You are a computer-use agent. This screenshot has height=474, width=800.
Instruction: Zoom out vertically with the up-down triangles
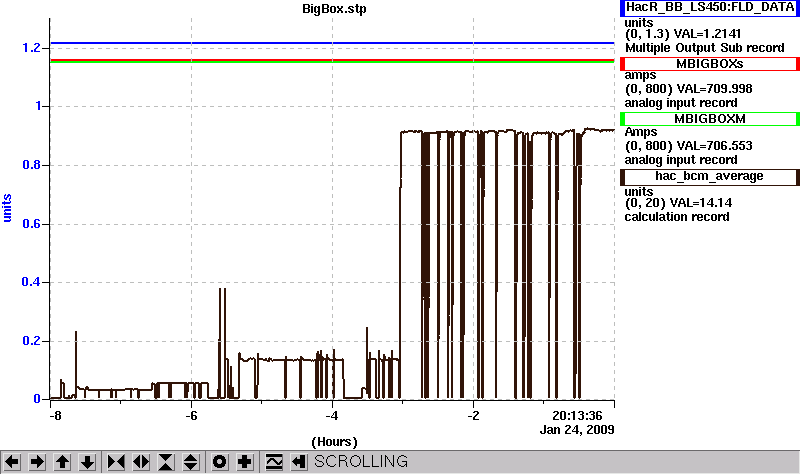pyautogui.click(x=191, y=462)
